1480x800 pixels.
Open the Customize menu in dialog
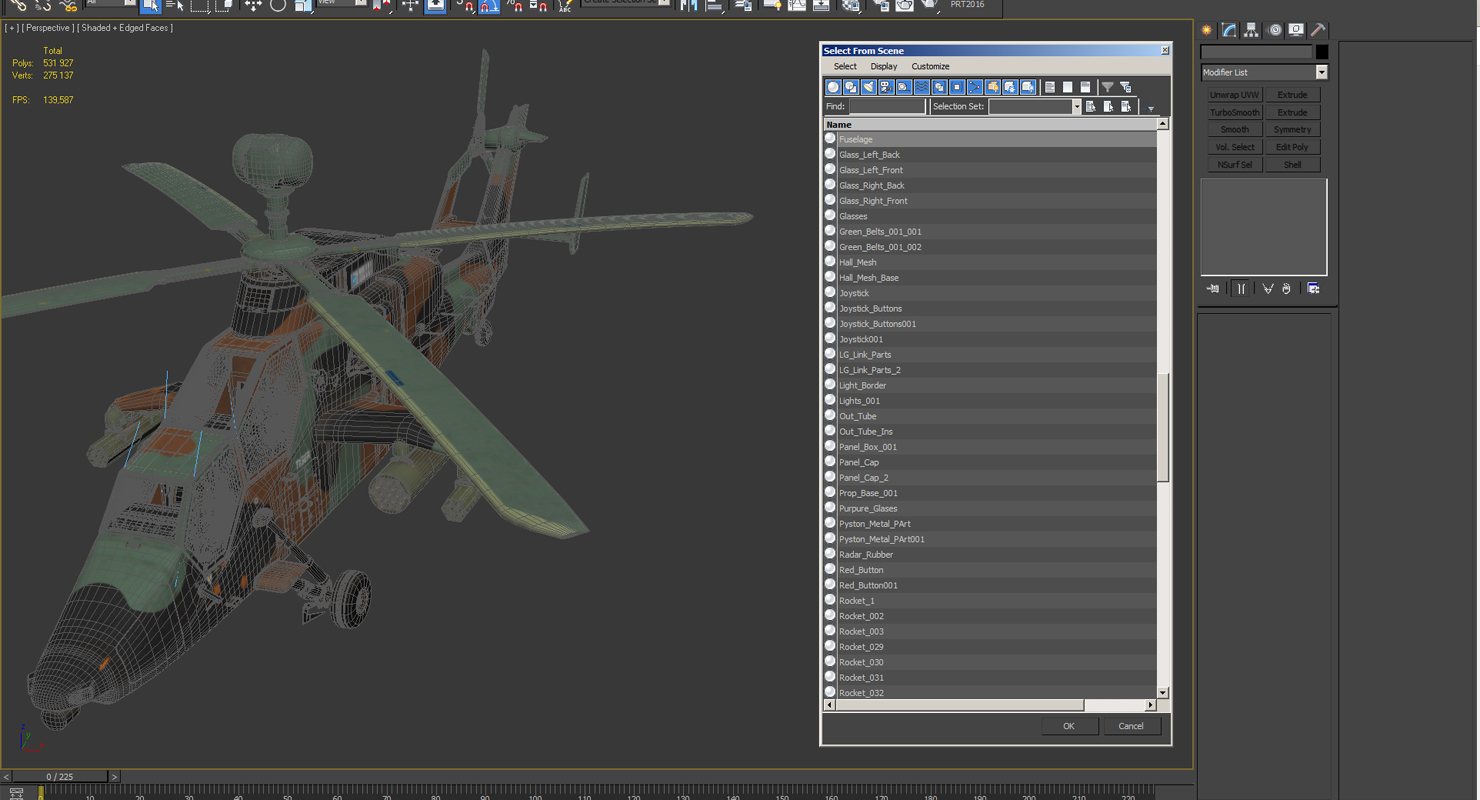(930, 66)
